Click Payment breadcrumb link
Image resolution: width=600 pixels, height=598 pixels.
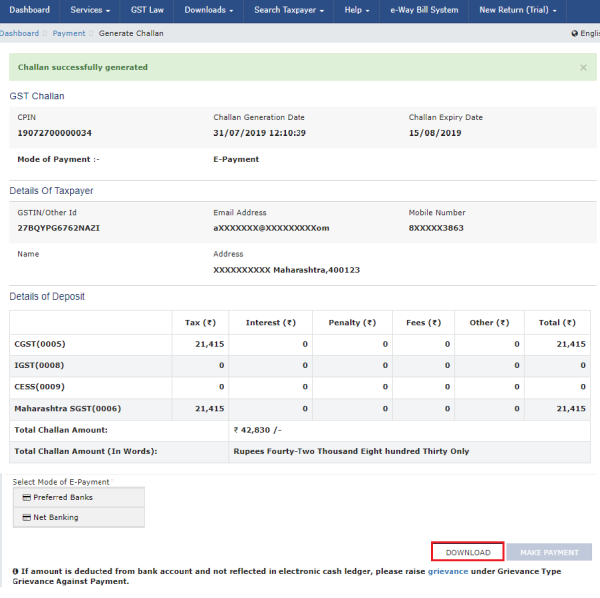coord(69,33)
